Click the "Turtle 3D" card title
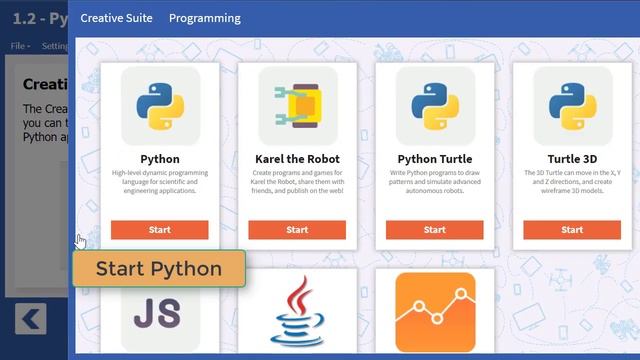 pos(573,159)
